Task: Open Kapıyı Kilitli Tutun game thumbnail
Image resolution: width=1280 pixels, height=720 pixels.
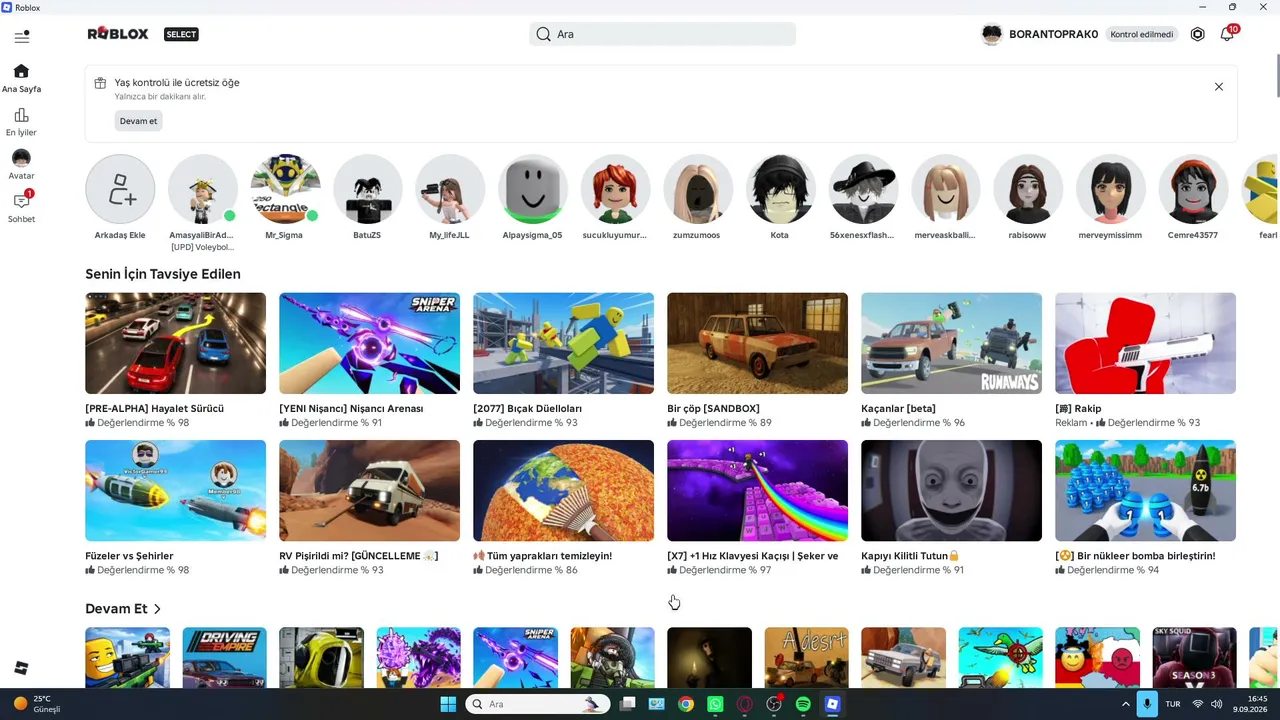Action: (952, 491)
